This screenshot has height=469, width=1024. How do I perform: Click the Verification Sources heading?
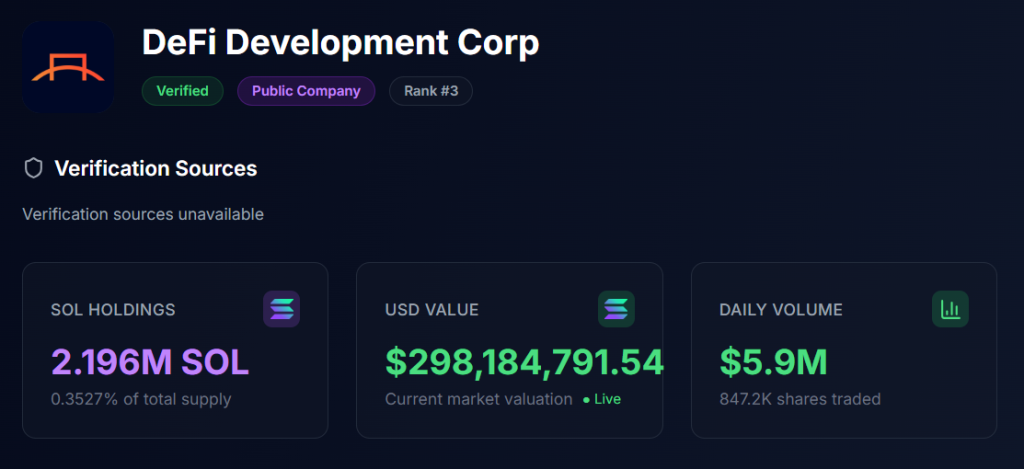click(x=156, y=169)
